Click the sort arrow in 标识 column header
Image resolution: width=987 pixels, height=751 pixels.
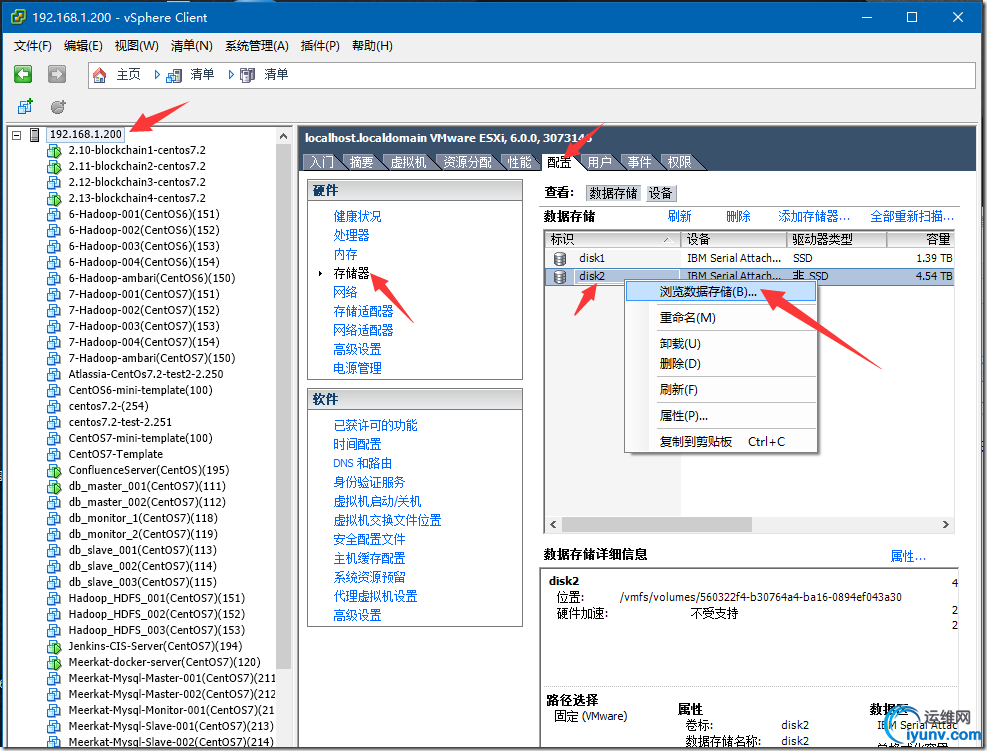pos(667,240)
